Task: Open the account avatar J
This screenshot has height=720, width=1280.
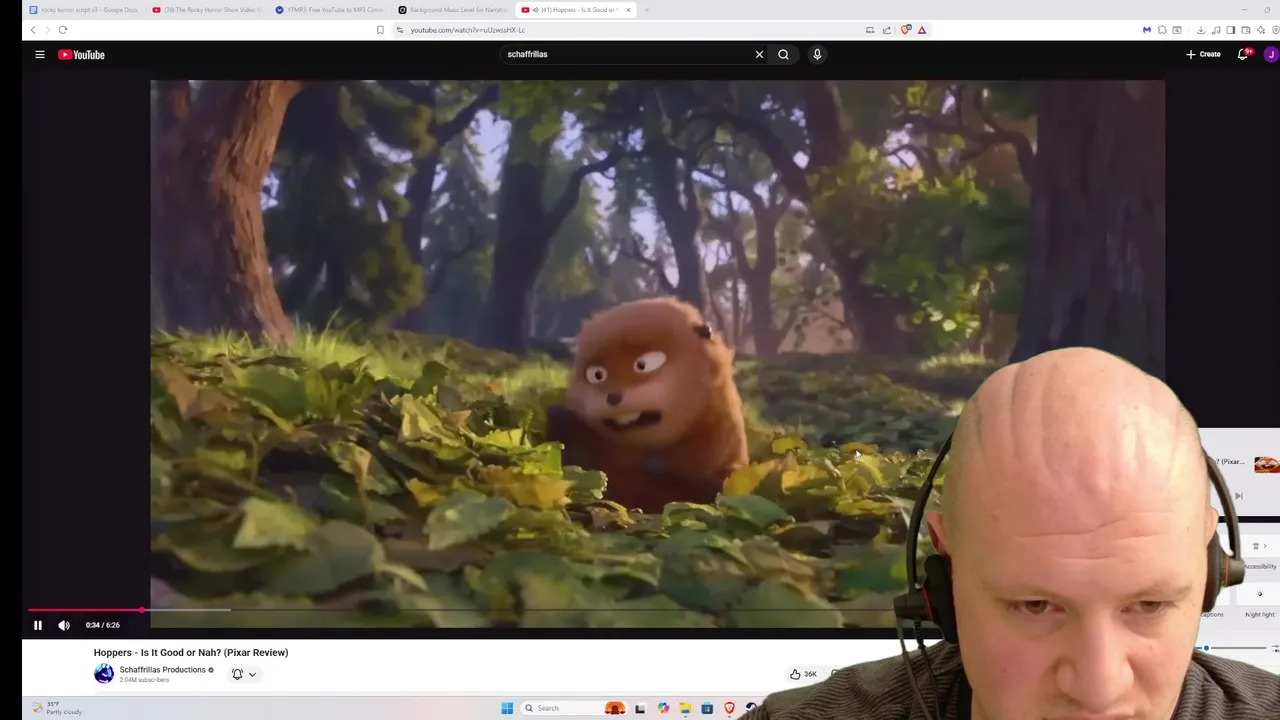Action: 1271,55
